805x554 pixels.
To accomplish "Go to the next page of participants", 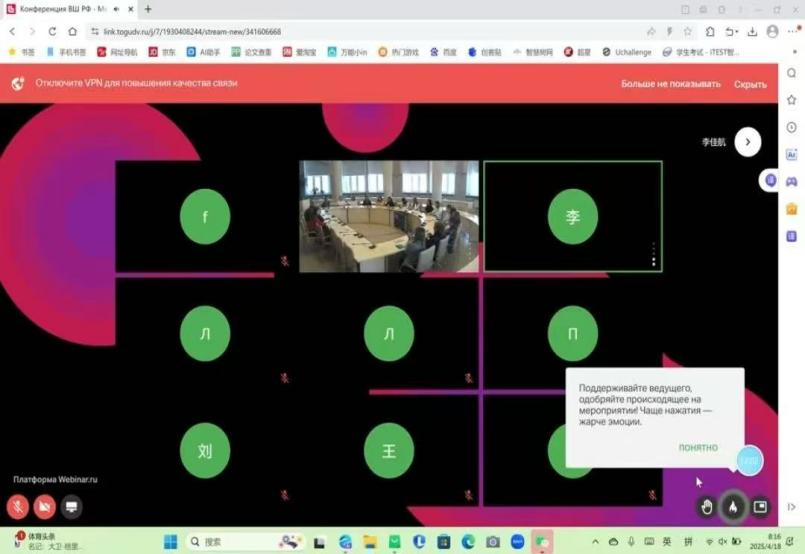I will pos(748,142).
